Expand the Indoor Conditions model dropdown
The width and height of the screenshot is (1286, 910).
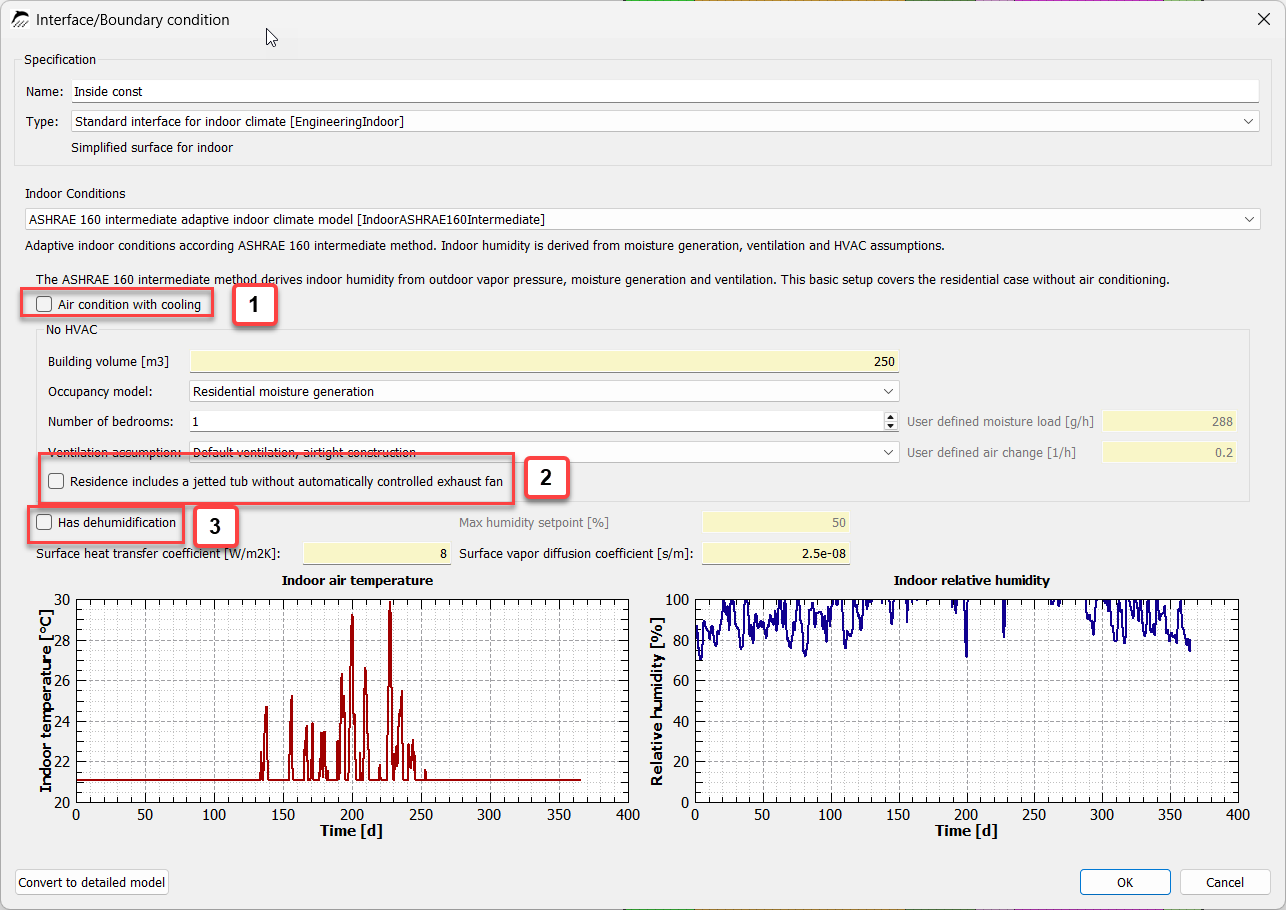coord(642,219)
